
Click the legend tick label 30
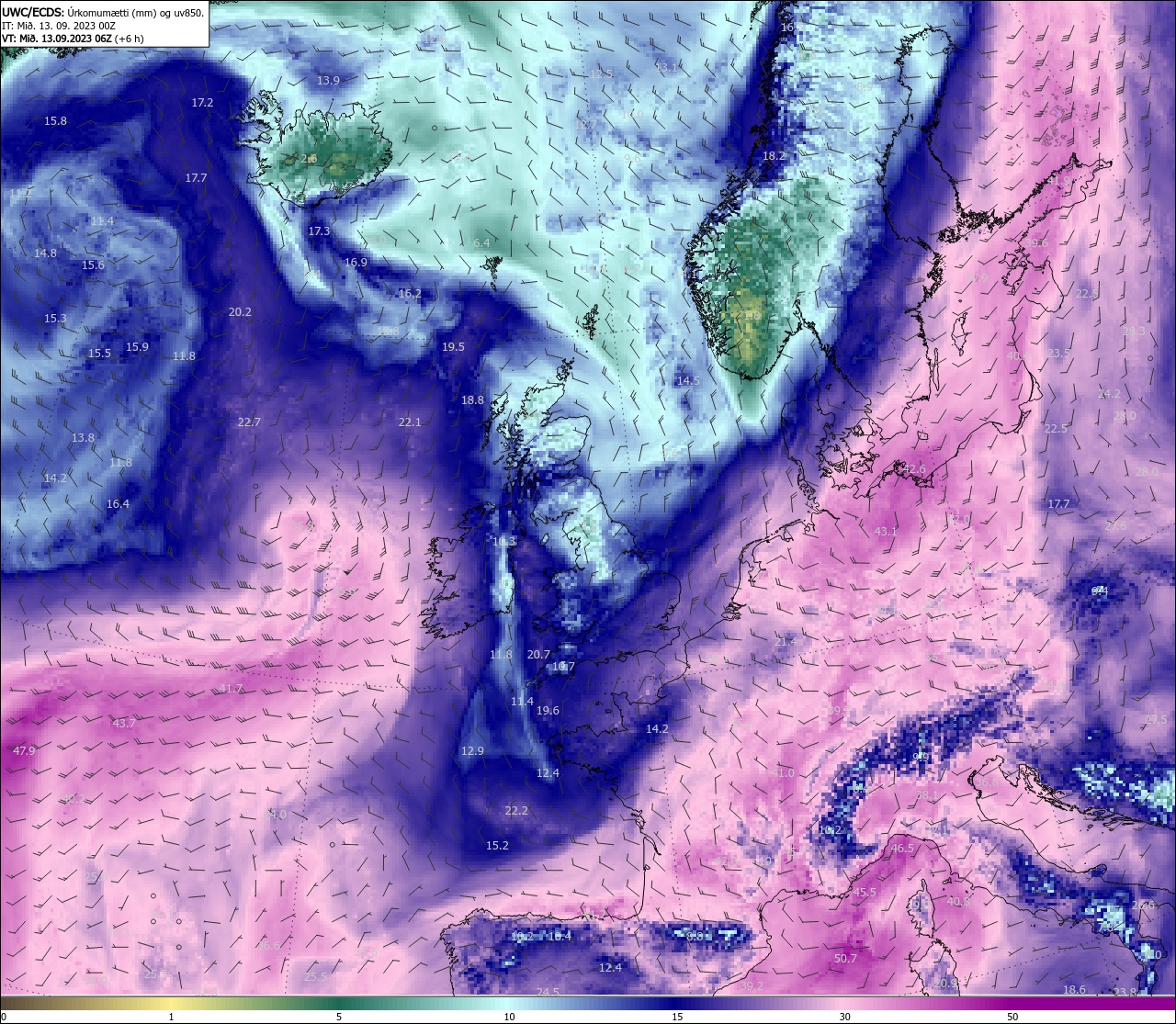click(845, 1017)
